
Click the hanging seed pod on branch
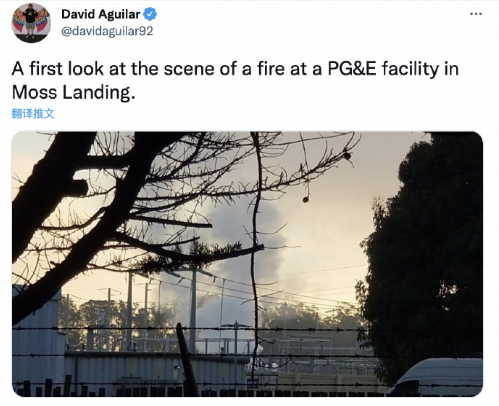[x=305, y=199]
